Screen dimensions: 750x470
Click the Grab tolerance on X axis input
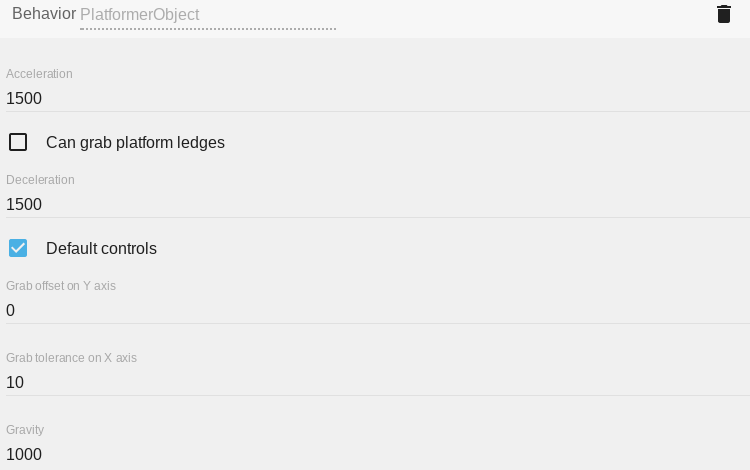coord(378,382)
